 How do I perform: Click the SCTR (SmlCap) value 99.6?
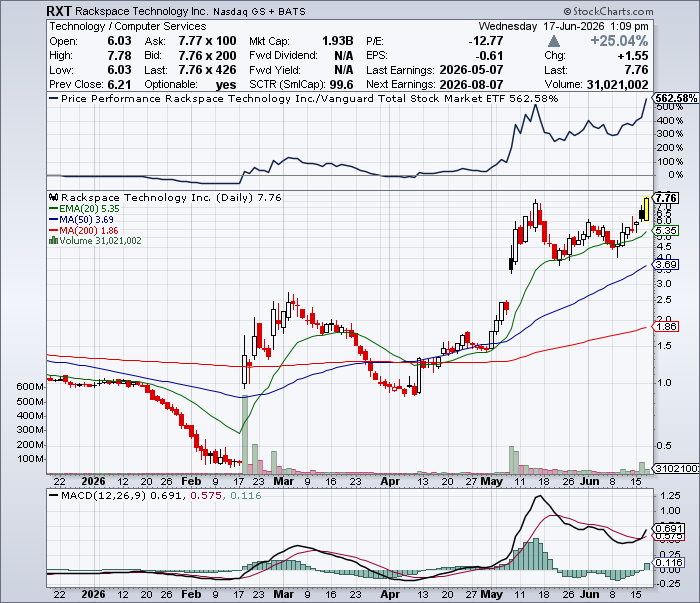[342, 84]
